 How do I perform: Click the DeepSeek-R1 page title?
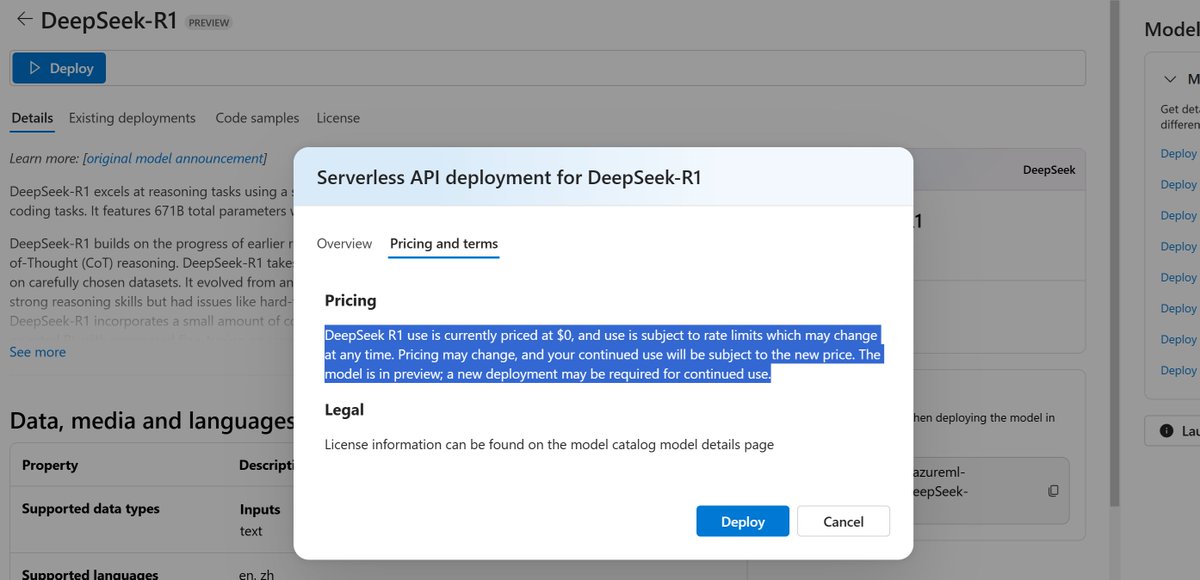tap(110, 20)
